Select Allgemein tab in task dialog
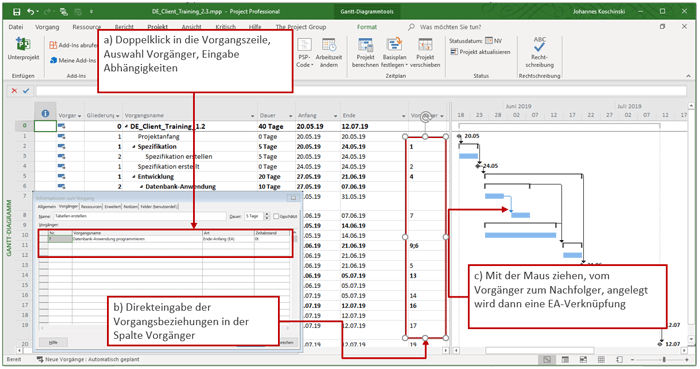This screenshot has width=700, height=369. [x=47, y=207]
